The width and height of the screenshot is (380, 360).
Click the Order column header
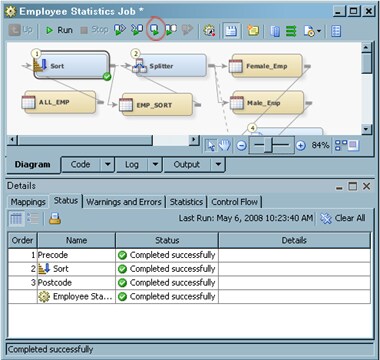coord(22,240)
